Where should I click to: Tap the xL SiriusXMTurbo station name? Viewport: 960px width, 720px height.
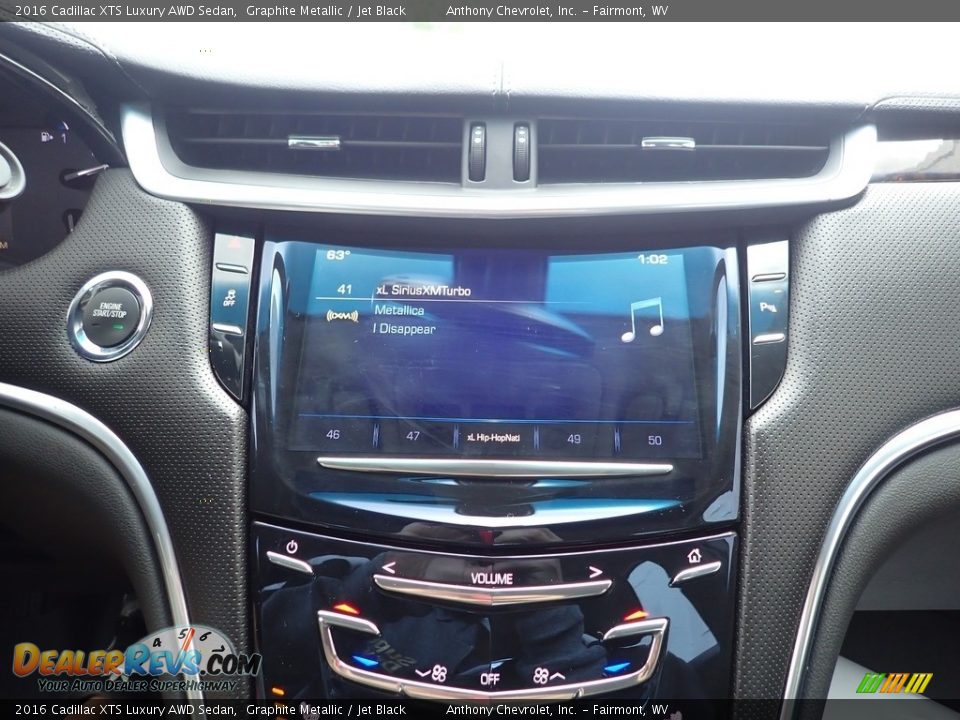coord(423,290)
